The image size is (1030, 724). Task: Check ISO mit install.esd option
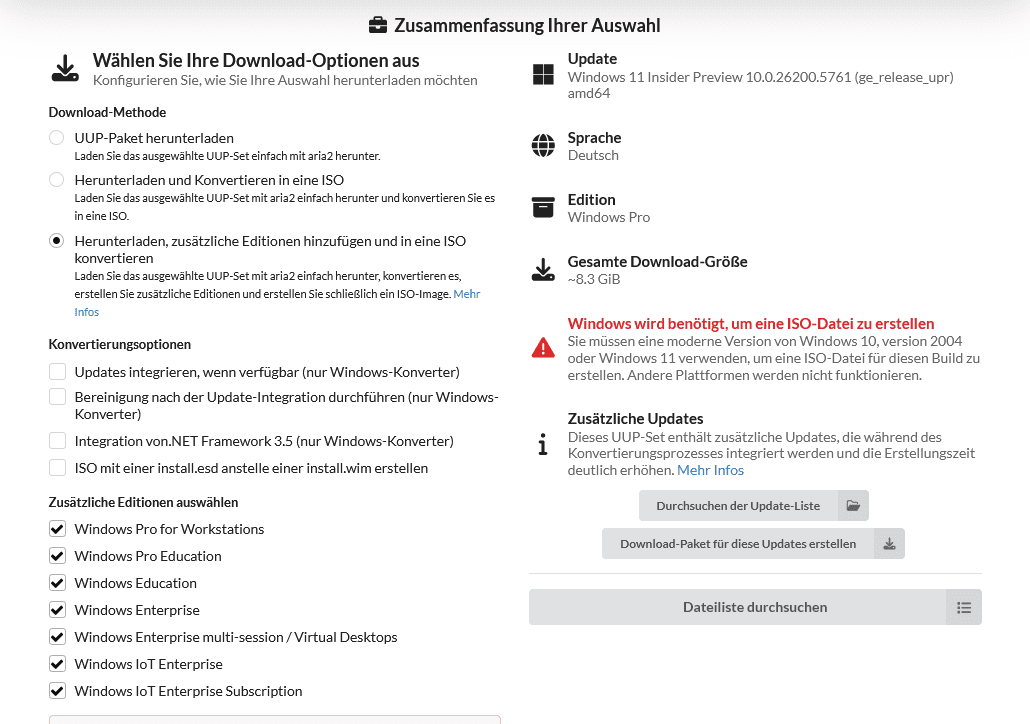(58, 468)
